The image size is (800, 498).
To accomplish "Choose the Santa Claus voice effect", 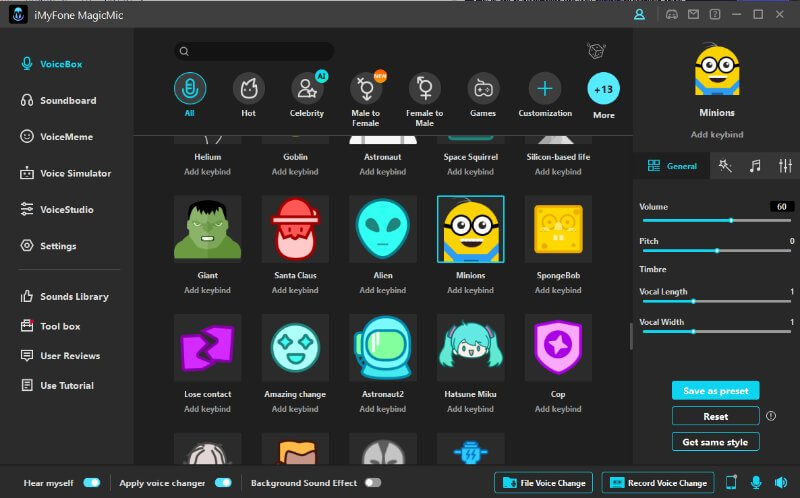I will coord(295,229).
